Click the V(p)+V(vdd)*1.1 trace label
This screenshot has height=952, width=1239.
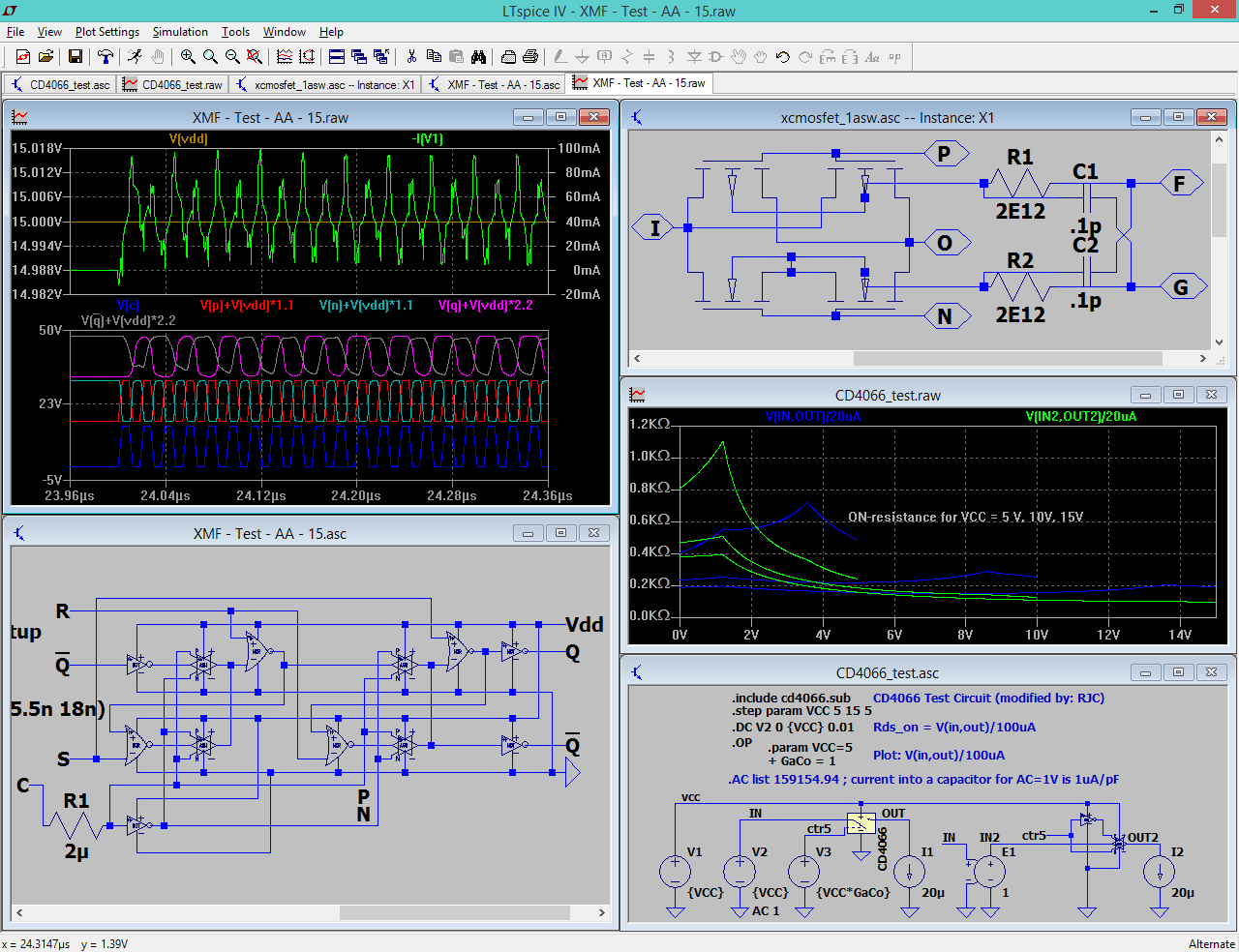point(247,305)
